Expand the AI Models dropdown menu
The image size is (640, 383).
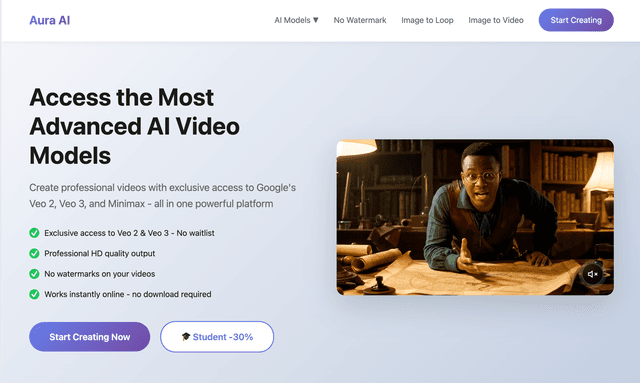click(x=296, y=20)
